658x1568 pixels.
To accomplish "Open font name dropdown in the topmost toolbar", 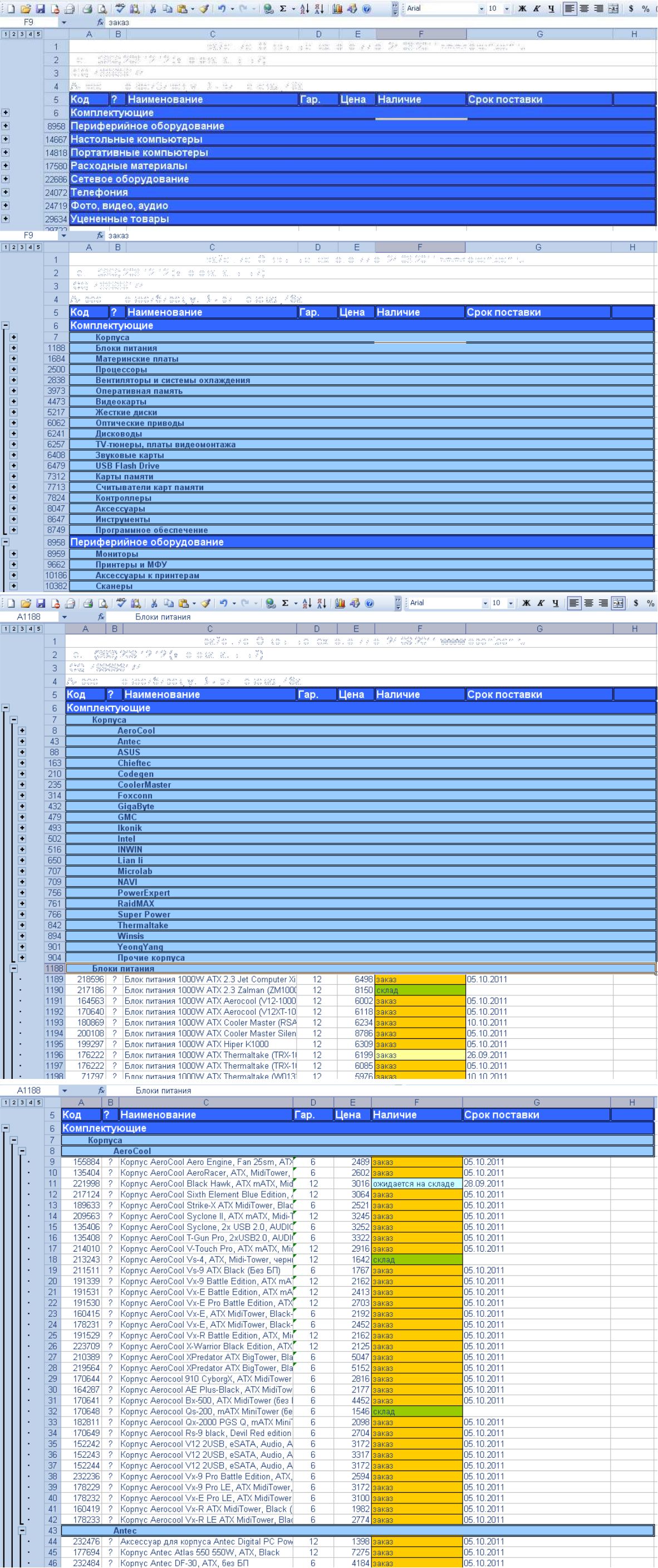I will [482, 8].
